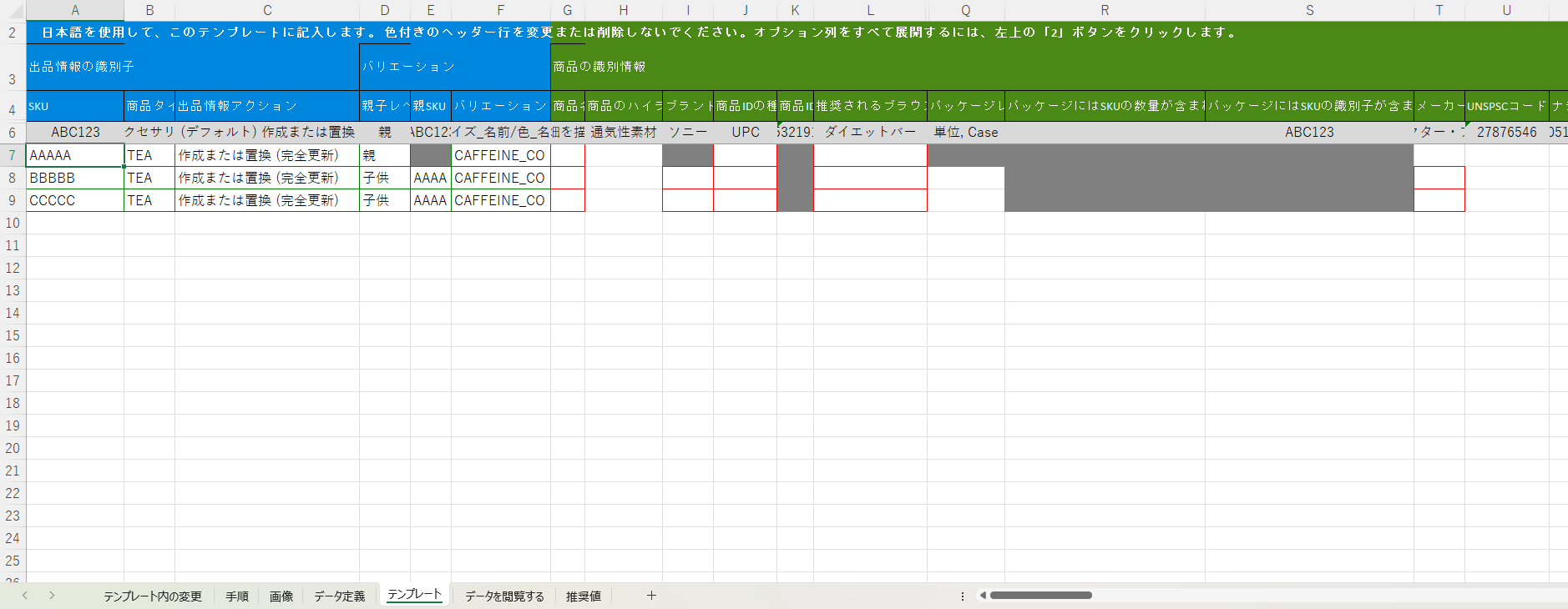The height and width of the screenshot is (609, 1568).
Task: Click the 単位, Case example cell
Action: click(x=966, y=133)
